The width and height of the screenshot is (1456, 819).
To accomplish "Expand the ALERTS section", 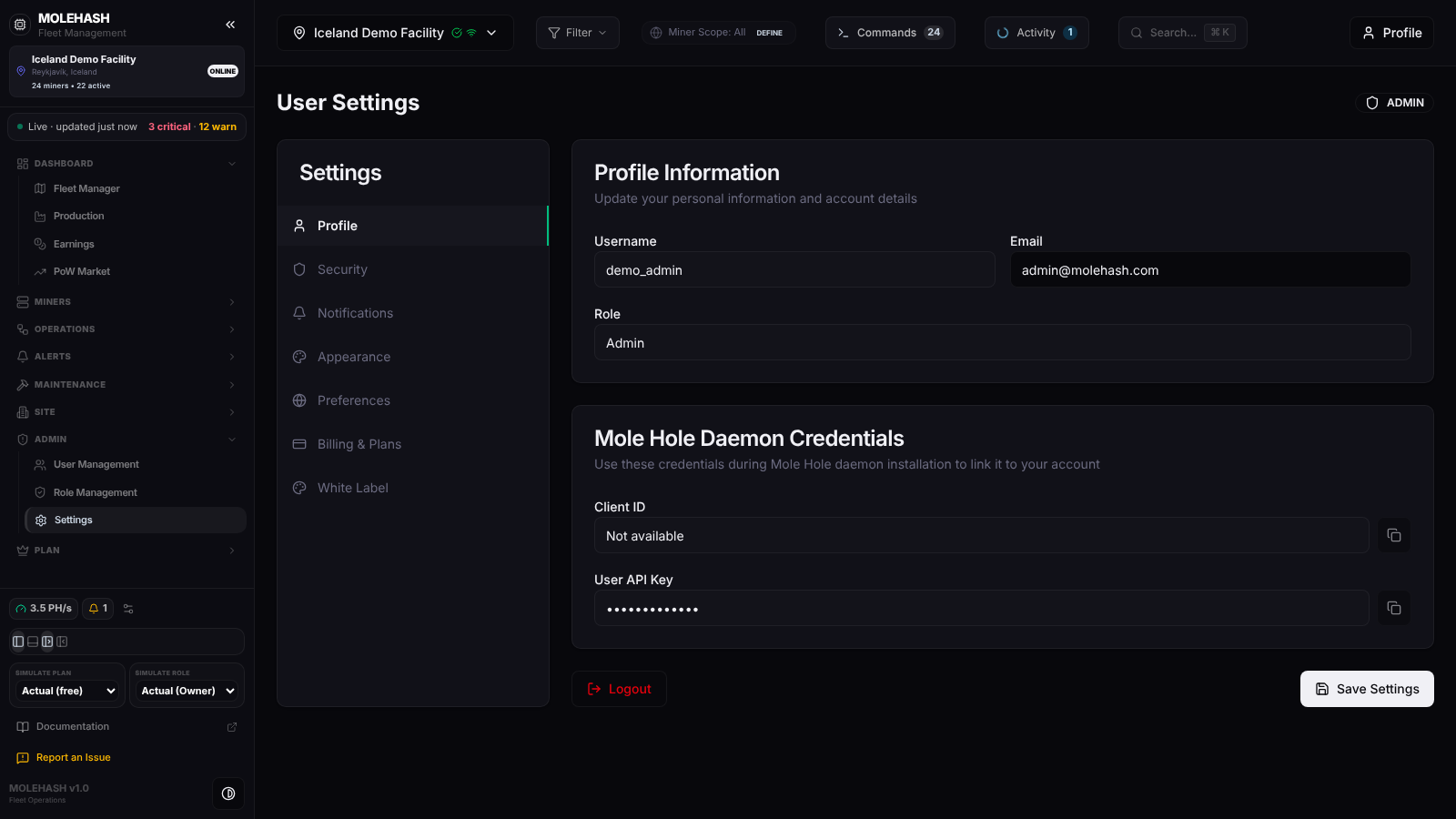I will pyautogui.click(x=126, y=357).
